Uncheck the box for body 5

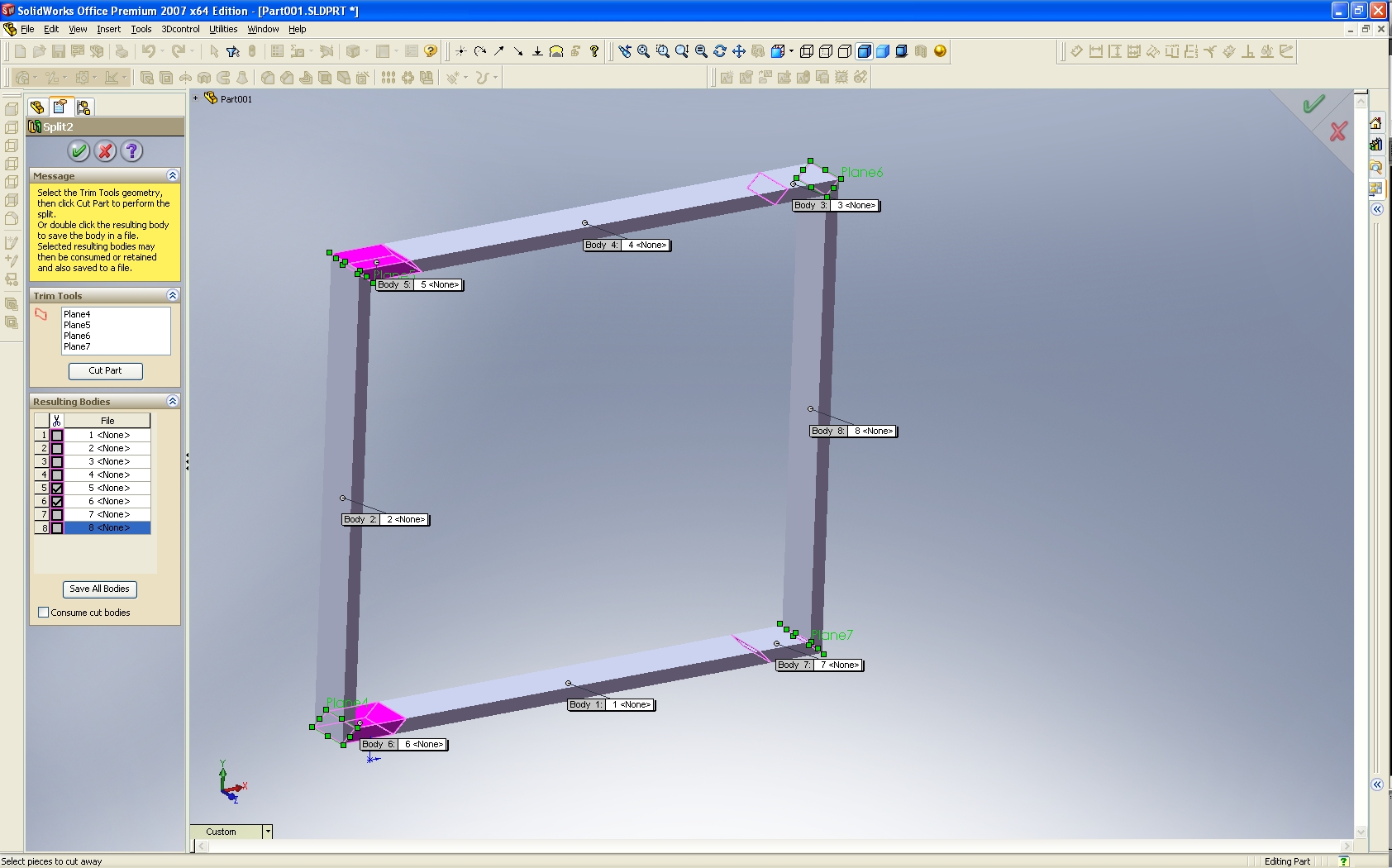point(57,488)
